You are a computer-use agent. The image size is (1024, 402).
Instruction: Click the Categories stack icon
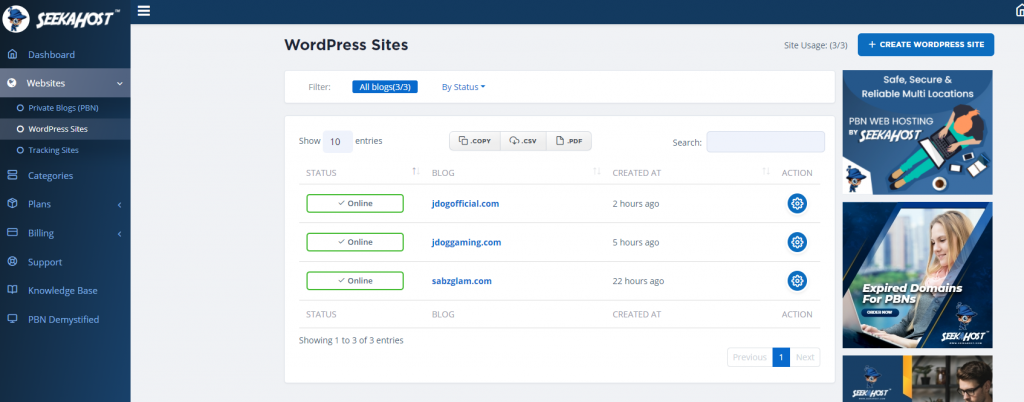click(x=12, y=176)
